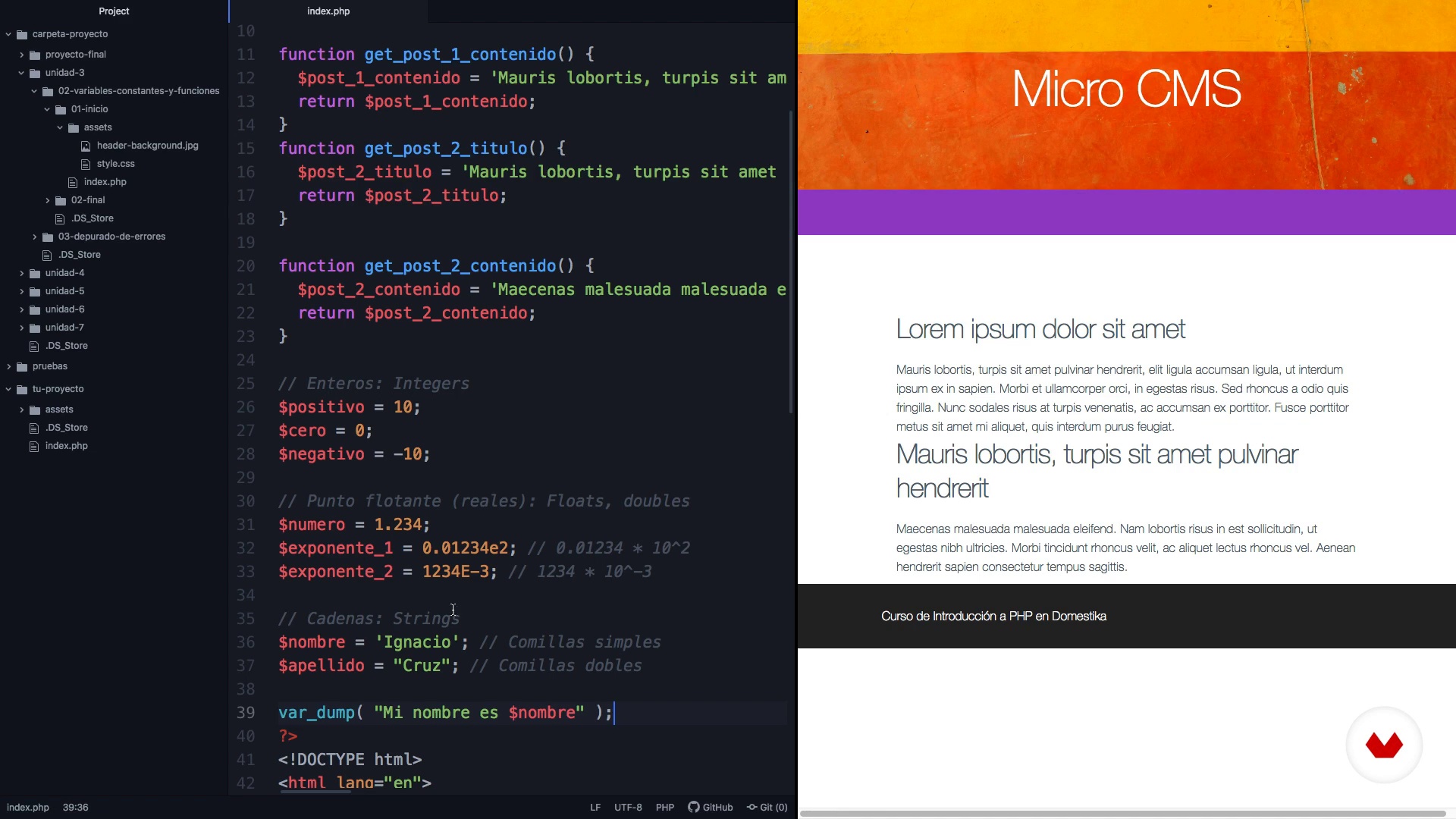Expand the unidad-7 folder chevron

[21, 328]
